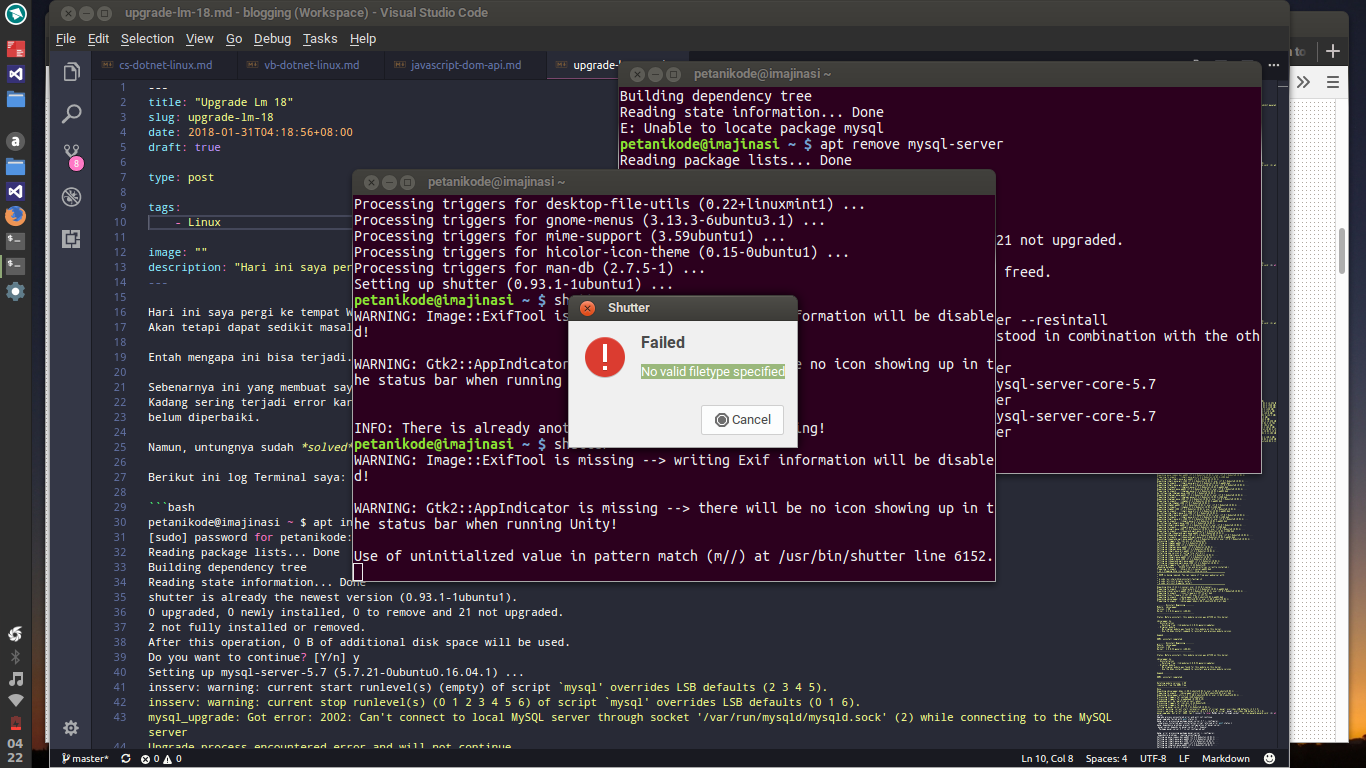Launch Firefox from the dock
Screen dimensions: 1366x768
tap(15, 216)
